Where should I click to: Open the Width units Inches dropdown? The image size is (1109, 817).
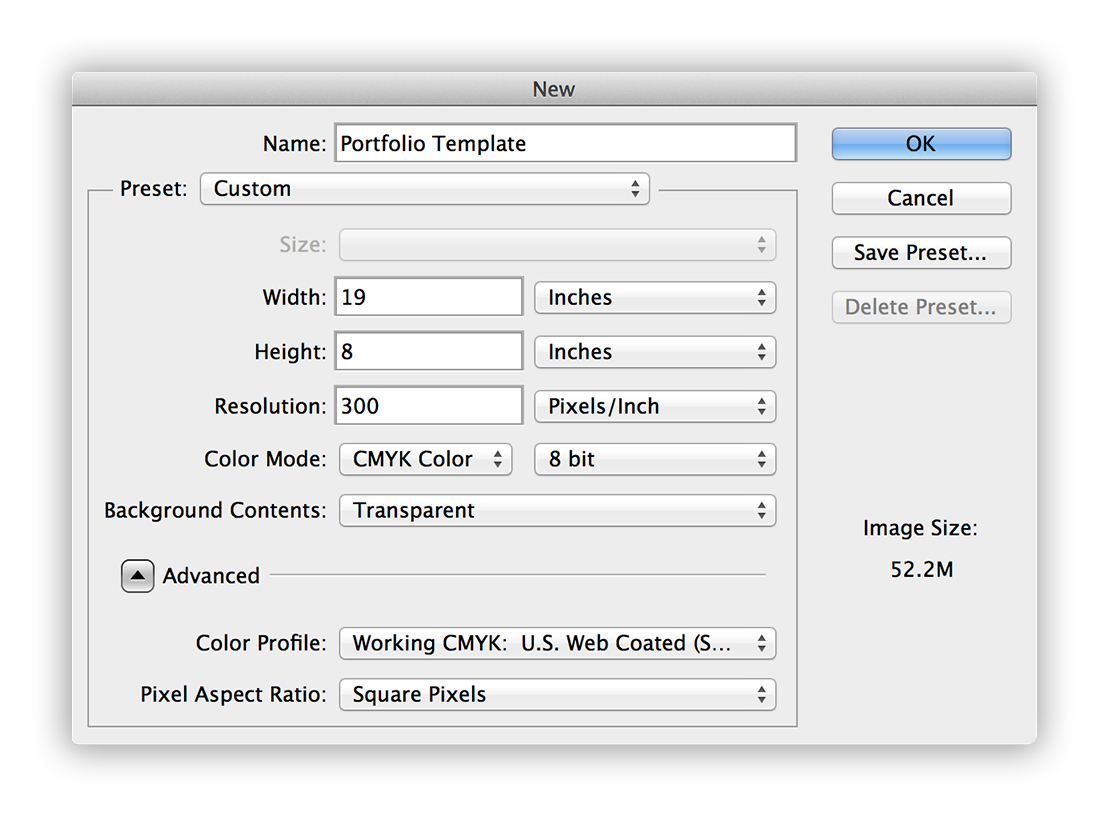click(x=655, y=297)
